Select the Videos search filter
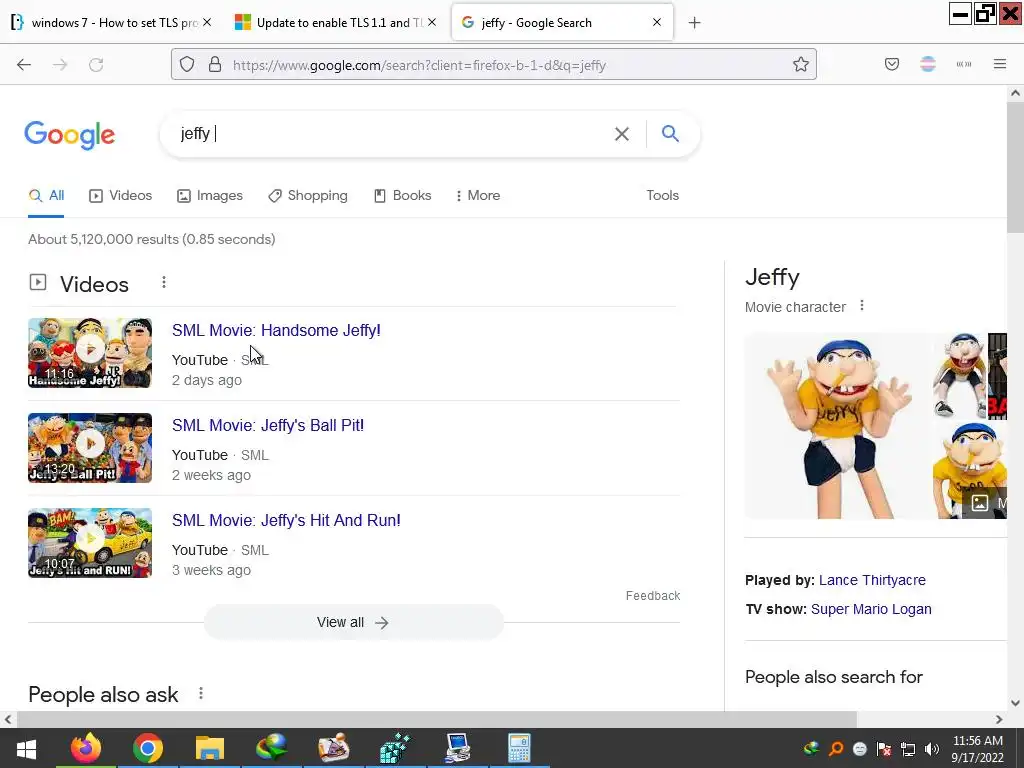The image size is (1024, 768). [121, 195]
